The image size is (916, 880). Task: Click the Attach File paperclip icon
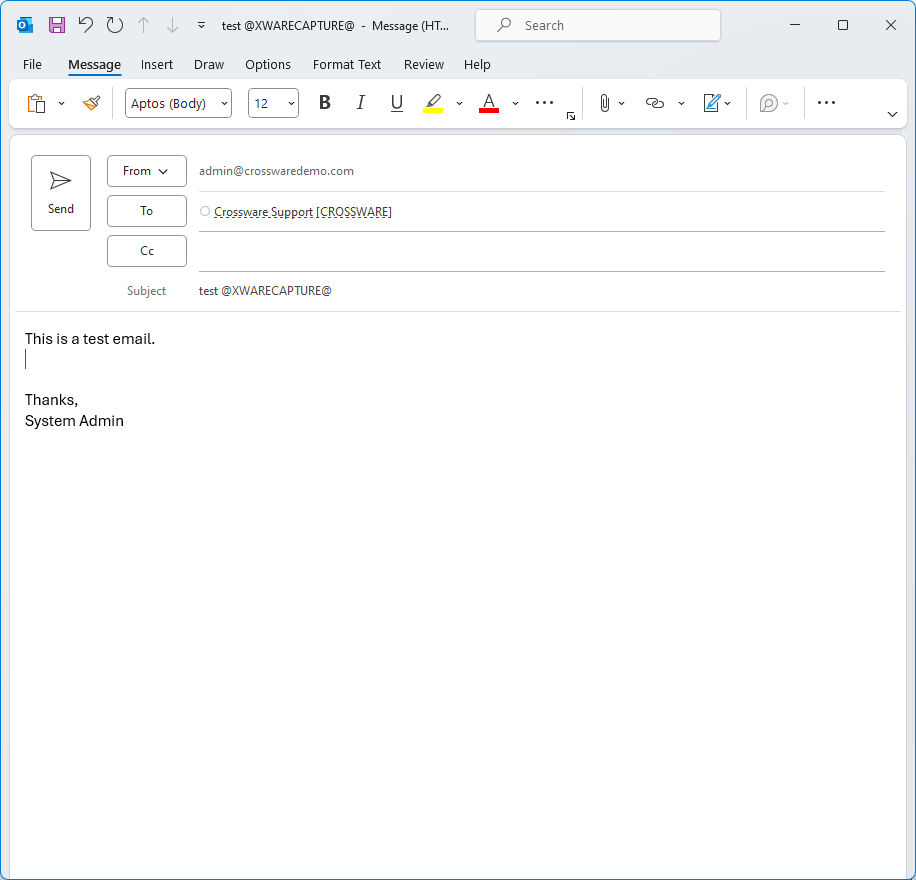coord(604,103)
